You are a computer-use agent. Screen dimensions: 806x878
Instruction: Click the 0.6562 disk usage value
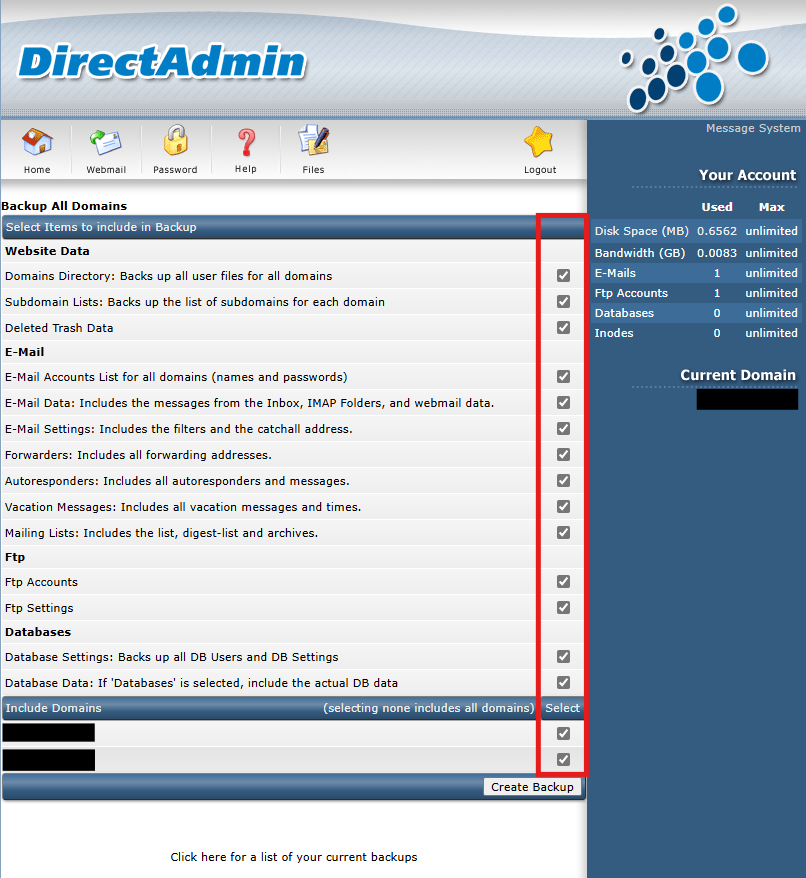(716, 231)
